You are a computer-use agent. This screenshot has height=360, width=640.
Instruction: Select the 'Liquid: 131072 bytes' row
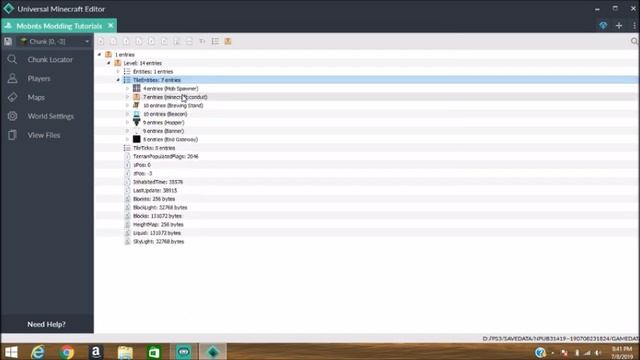pos(157,233)
